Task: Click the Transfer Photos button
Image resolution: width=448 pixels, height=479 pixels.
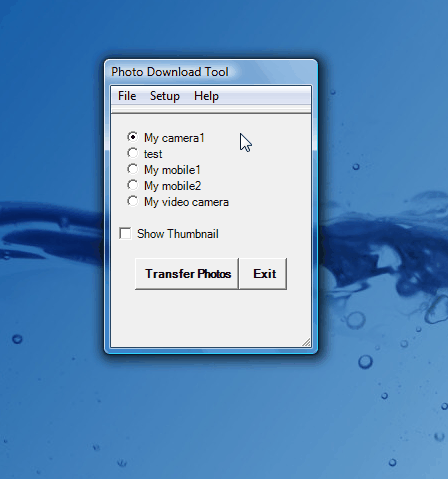Action: pos(187,274)
